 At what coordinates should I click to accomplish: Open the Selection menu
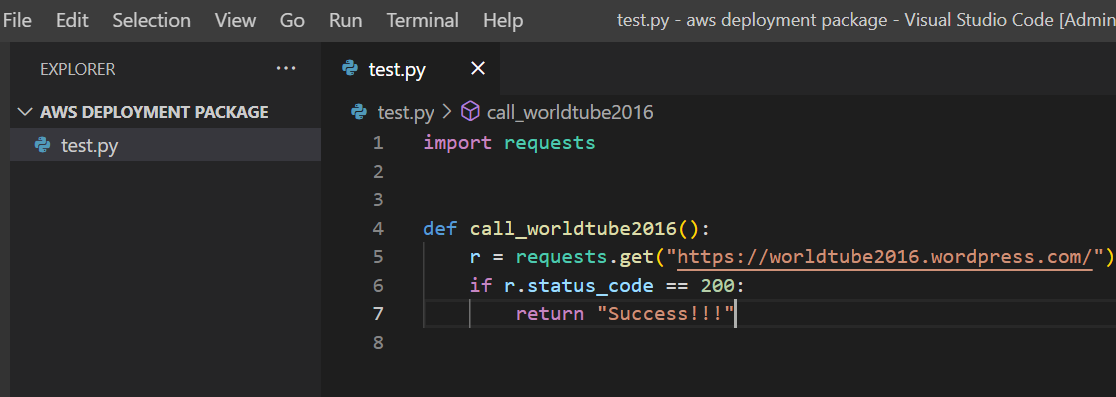click(152, 21)
